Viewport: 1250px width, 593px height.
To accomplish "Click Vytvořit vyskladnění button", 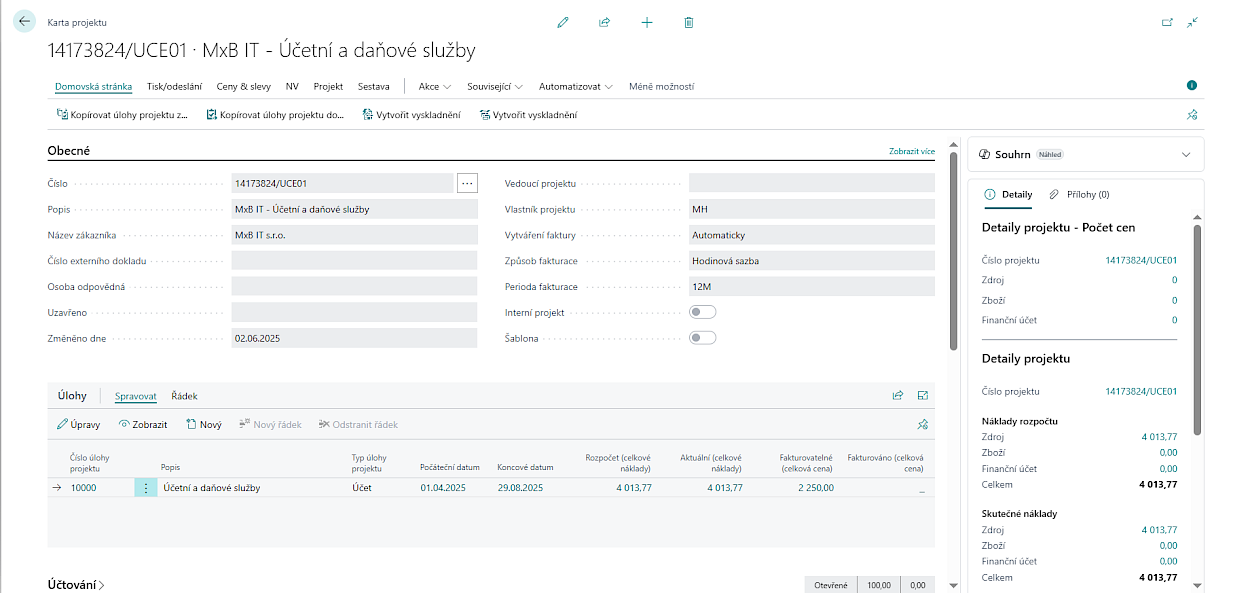I will tap(411, 115).
